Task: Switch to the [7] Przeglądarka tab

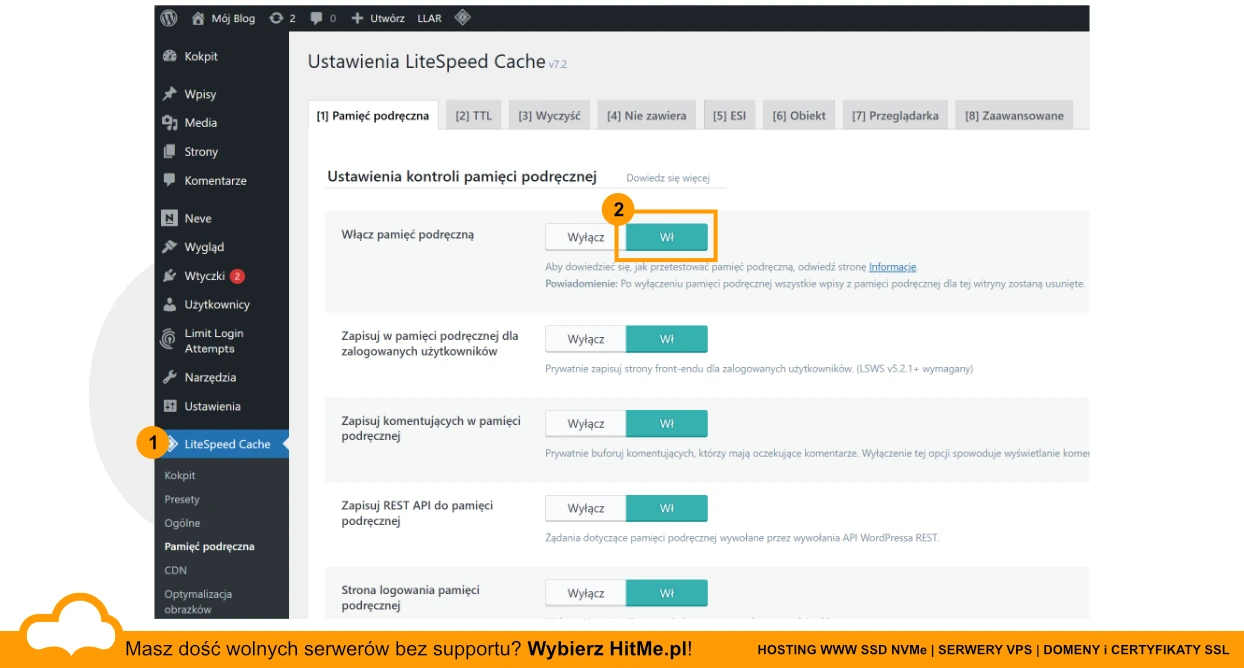Action: pos(895,115)
